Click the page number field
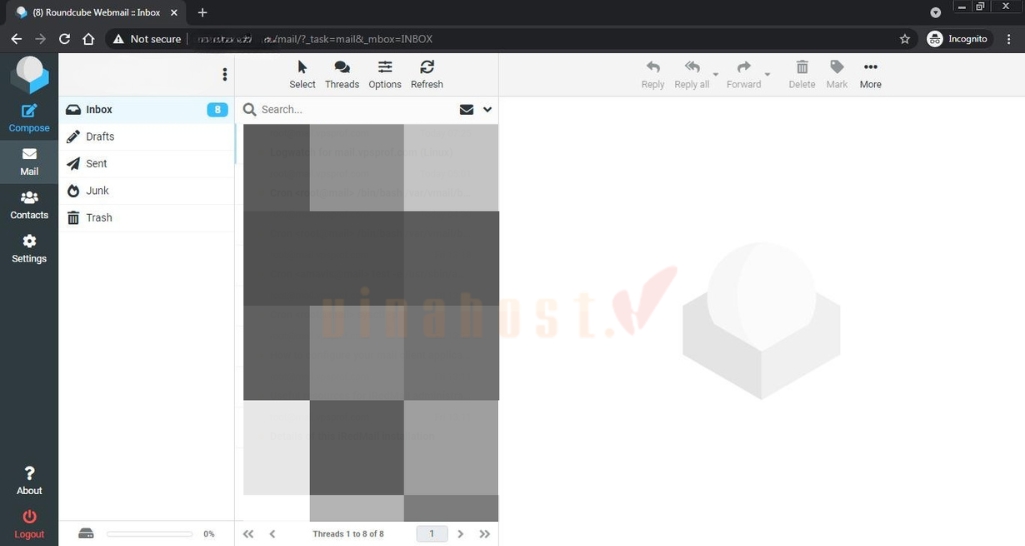 point(431,534)
